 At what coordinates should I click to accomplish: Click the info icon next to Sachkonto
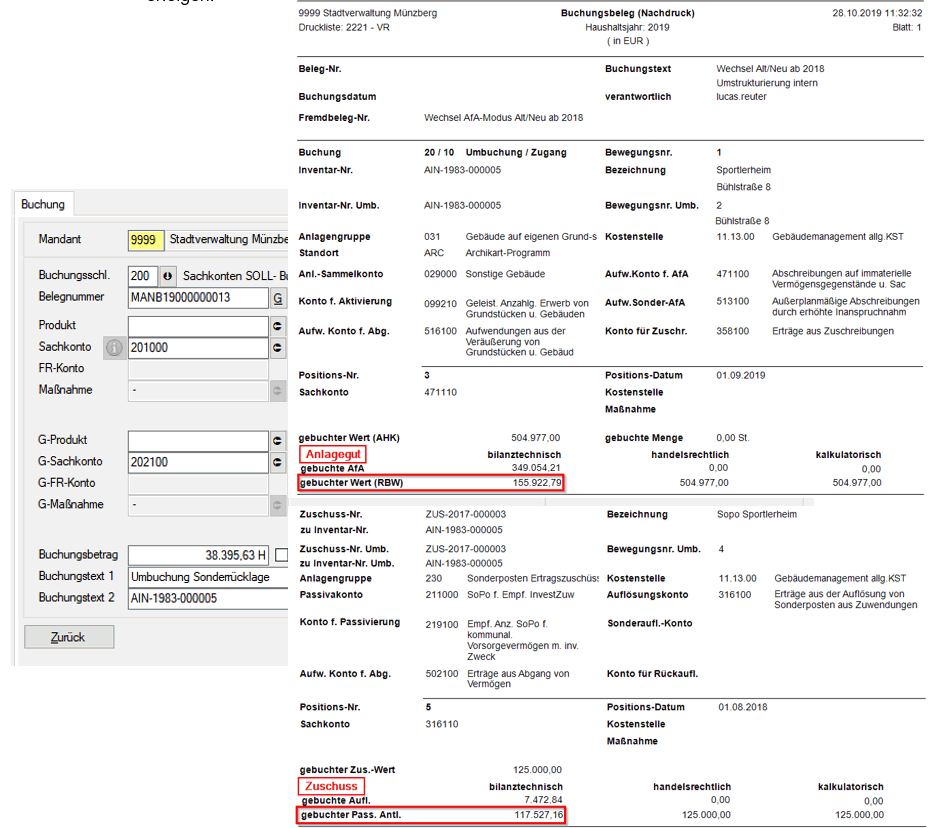point(114,348)
